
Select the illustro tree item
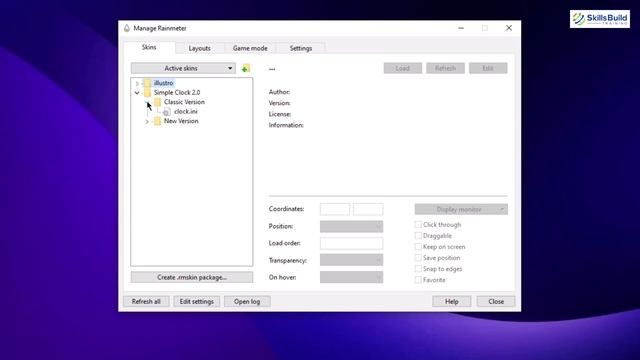click(x=163, y=83)
